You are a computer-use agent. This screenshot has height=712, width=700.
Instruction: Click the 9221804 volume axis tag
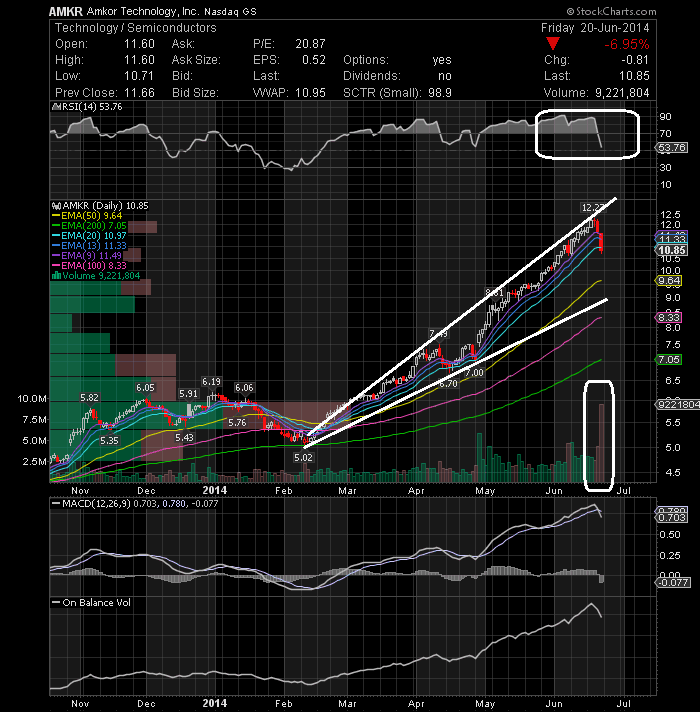click(678, 404)
